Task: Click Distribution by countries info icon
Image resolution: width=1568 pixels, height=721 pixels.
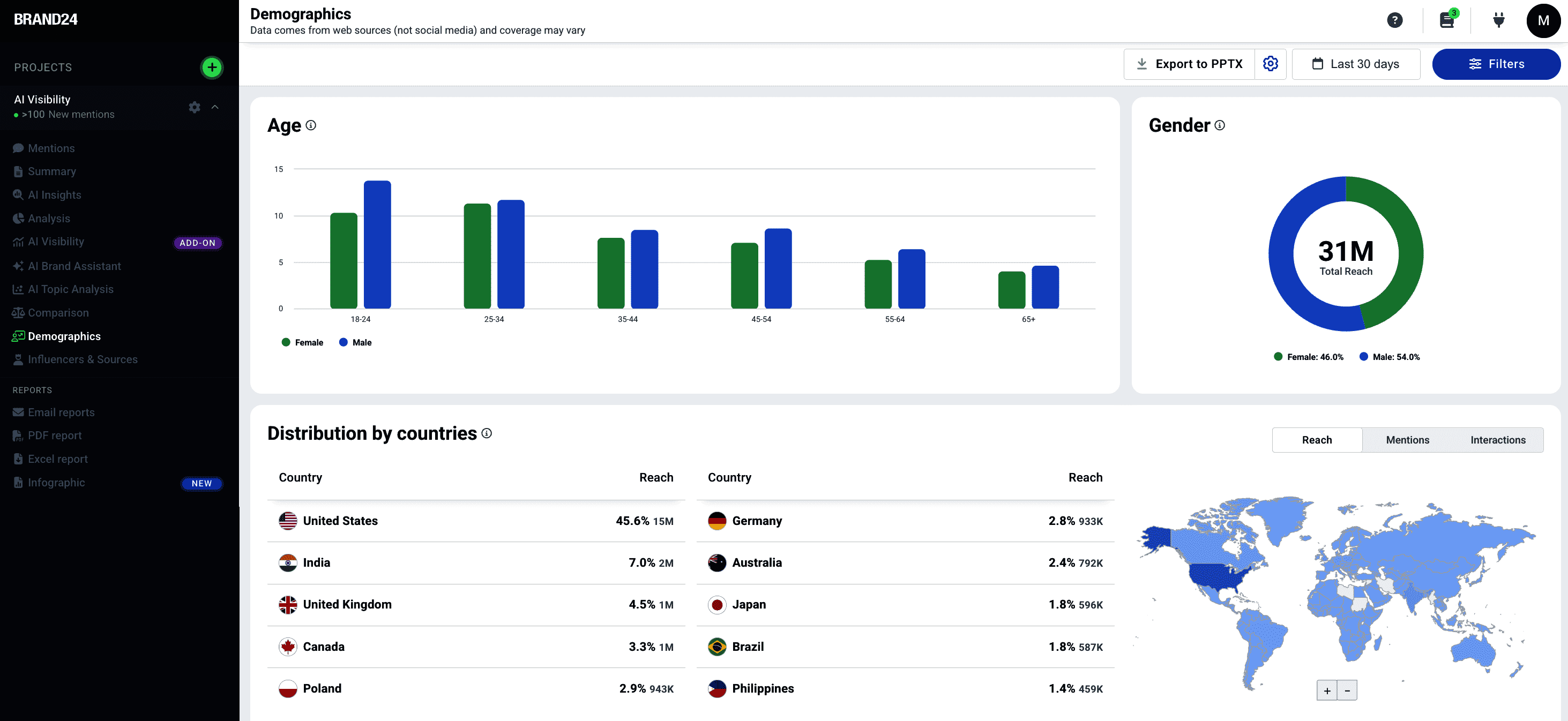Action: tap(487, 433)
